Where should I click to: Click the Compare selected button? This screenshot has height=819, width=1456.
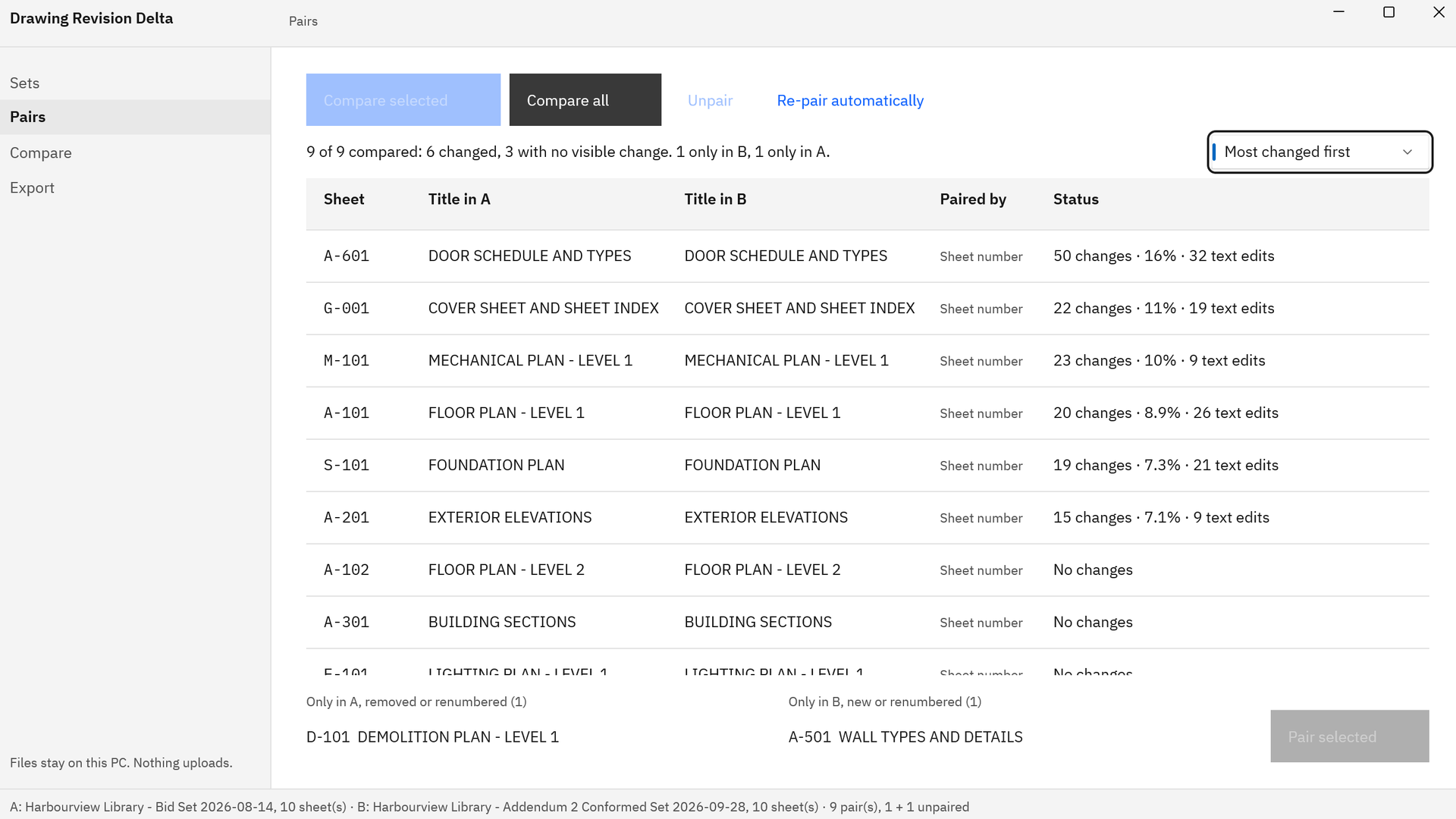(403, 100)
